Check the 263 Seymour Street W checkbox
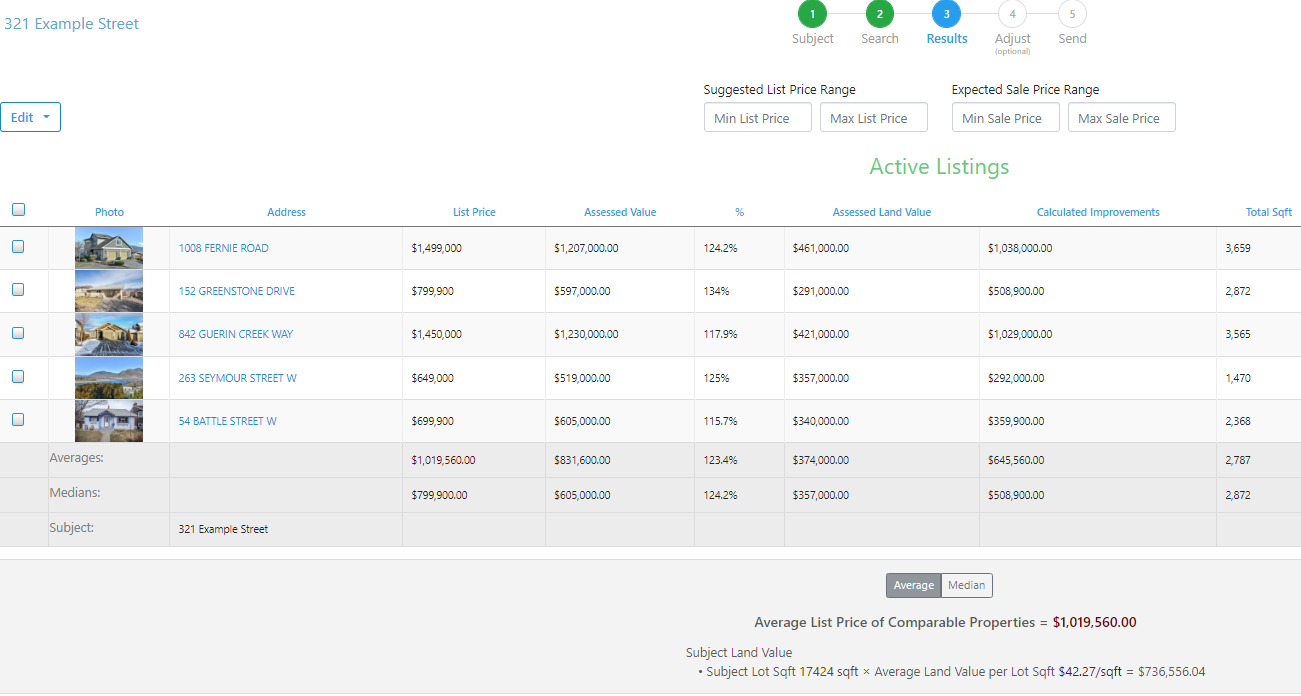 (18, 377)
